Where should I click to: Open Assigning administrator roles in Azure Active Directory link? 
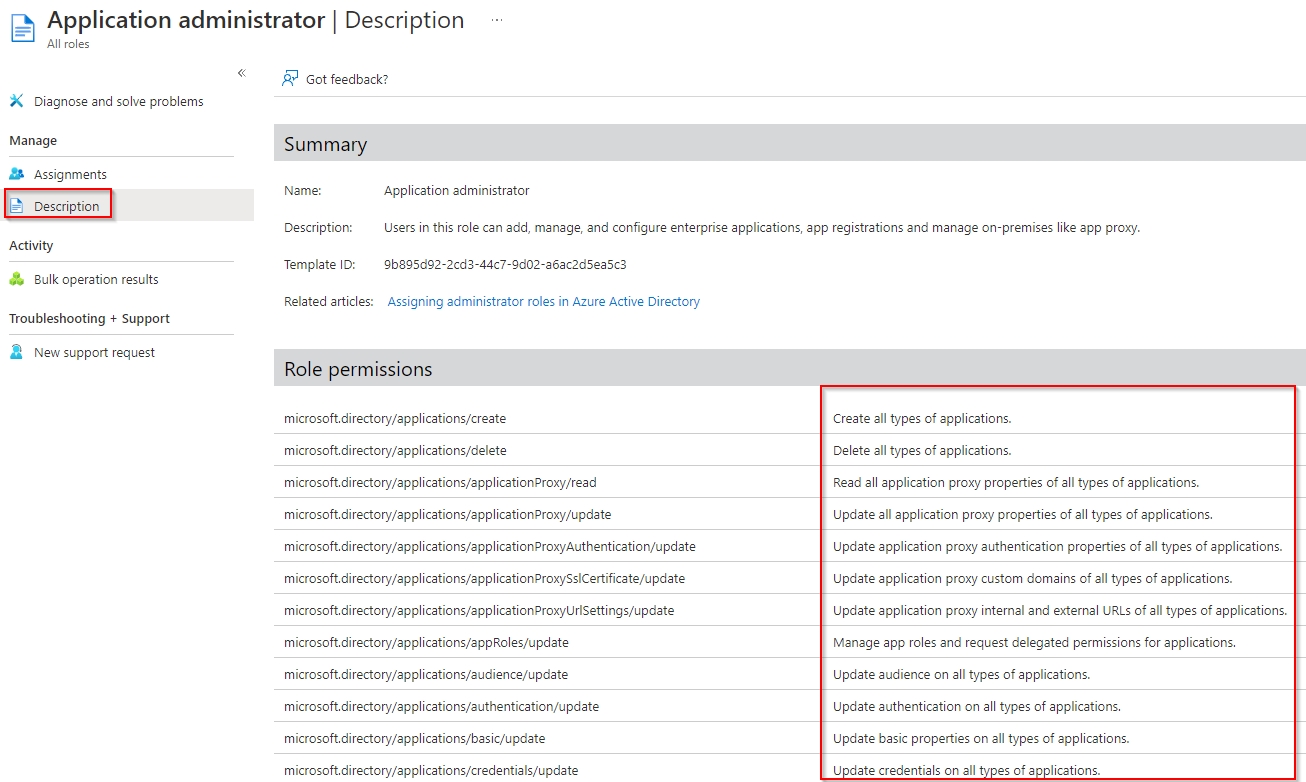pyautogui.click(x=543, y=301)
